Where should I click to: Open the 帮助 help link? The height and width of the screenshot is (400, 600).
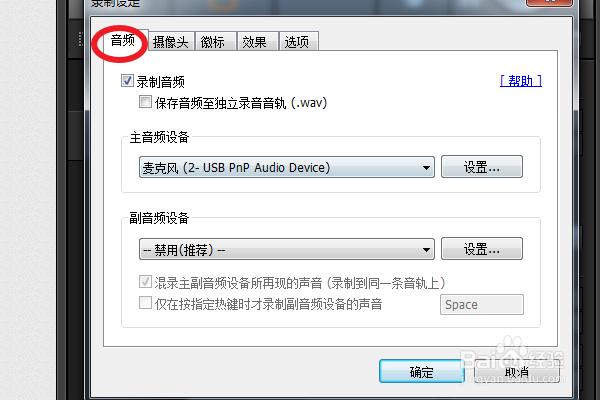click(521, 81)
